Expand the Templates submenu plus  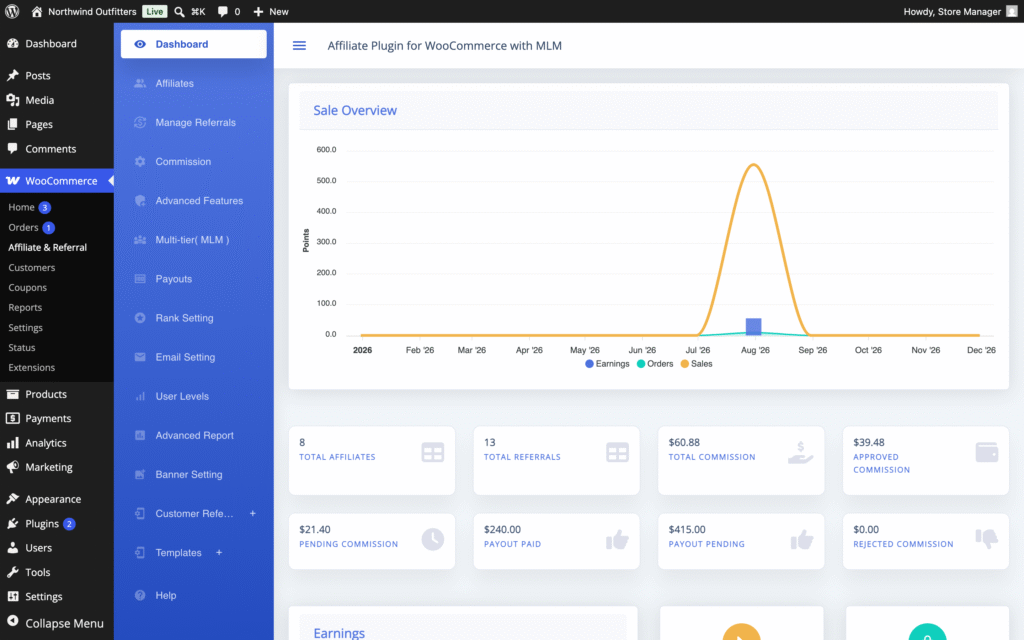tap(219, 552)
